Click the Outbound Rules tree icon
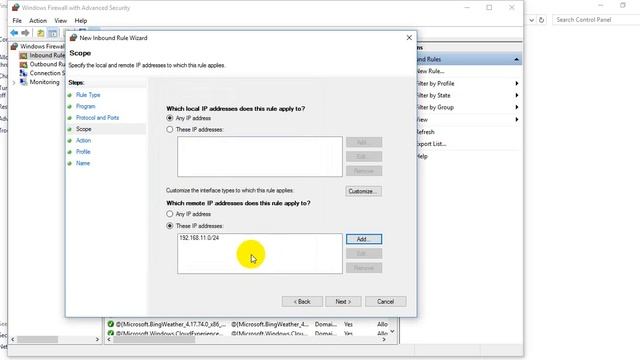This screenshot has height=360, width=640. pos(23,64)
